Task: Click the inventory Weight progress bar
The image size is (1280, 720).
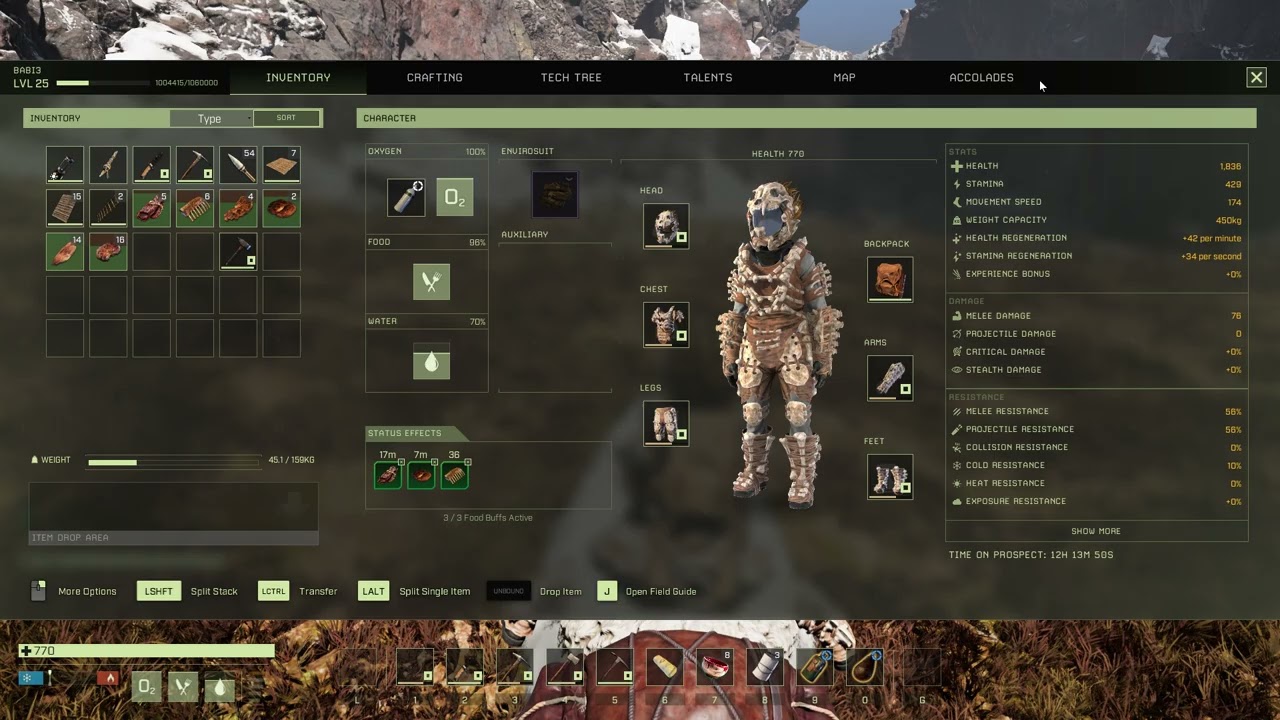Action: click(x=174, y=461)
